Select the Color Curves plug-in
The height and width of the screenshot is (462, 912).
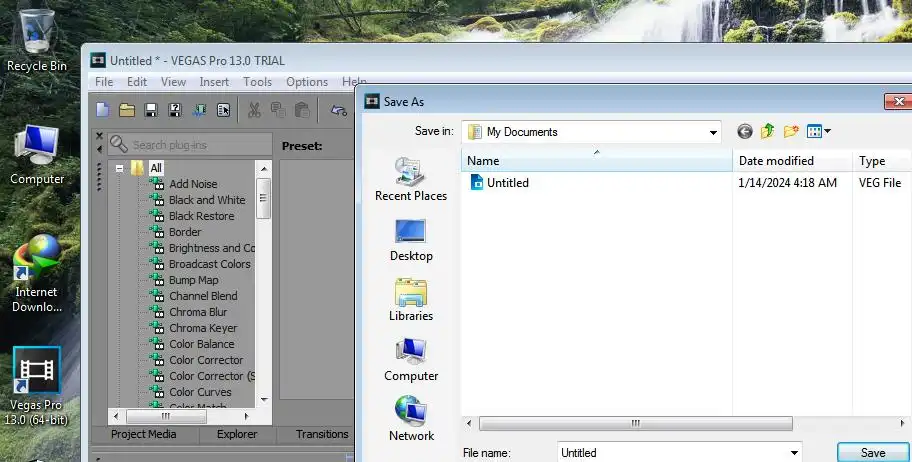click(x=200, y=392)
